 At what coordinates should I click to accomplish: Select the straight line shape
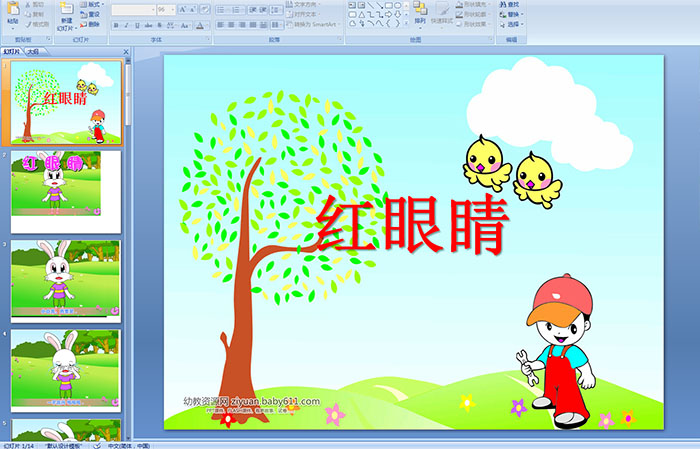pyautogui.click(x=370, y=5)
